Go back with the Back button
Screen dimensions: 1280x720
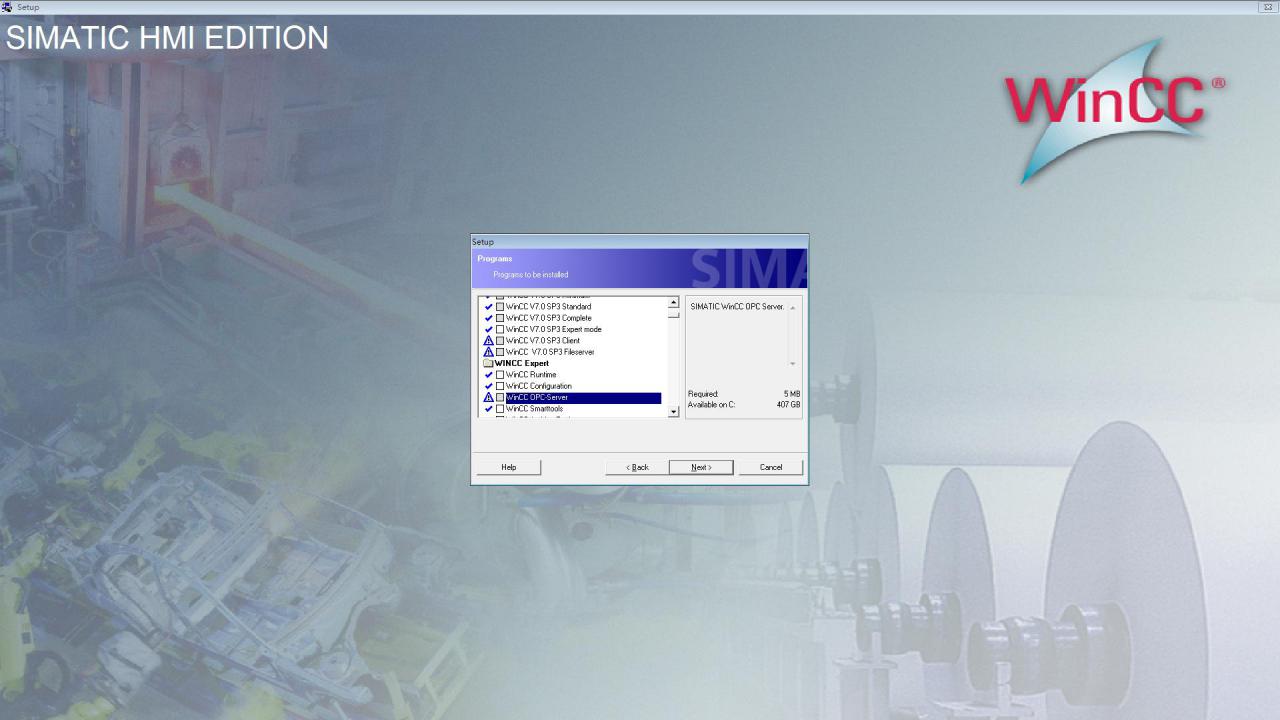pyautogui.click(x=637, y=467)
